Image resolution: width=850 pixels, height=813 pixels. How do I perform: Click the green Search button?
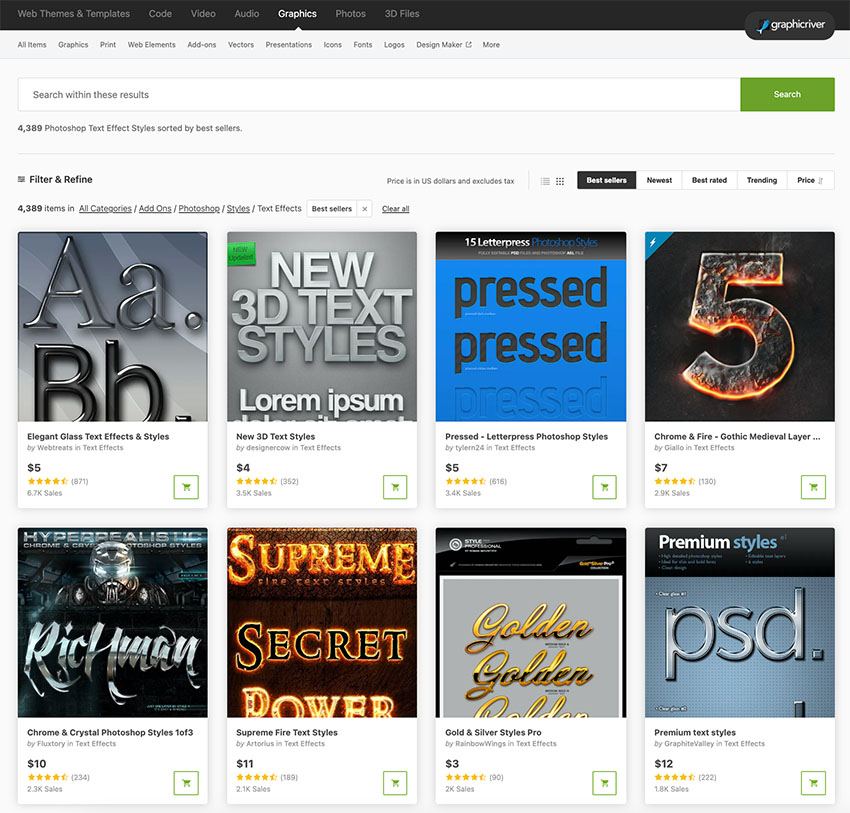788,94
